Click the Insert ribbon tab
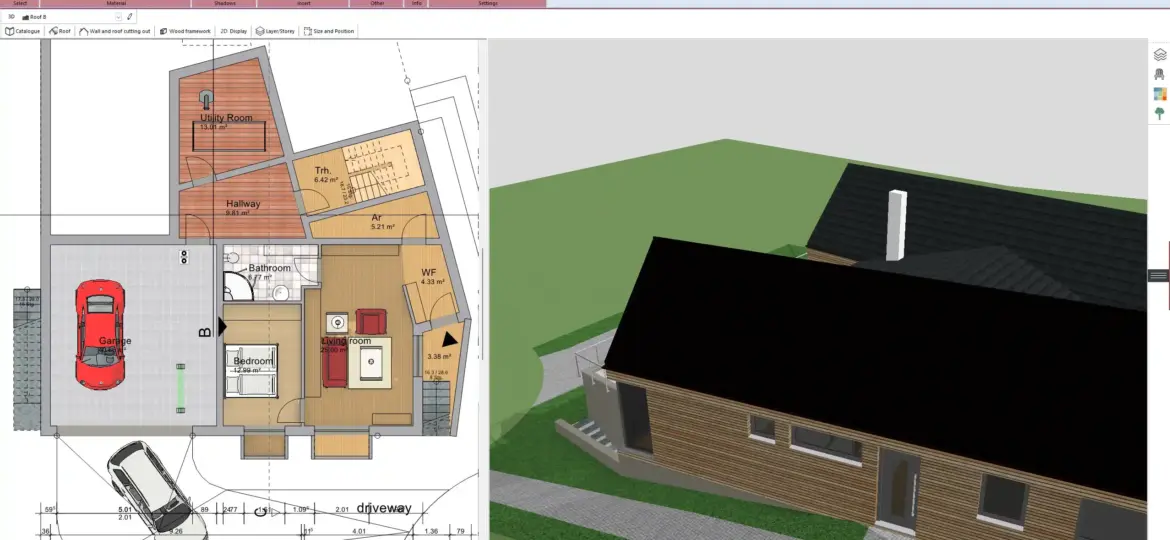Image resolution: width=1170 pixels, height=540 pixels. (304, 4)
